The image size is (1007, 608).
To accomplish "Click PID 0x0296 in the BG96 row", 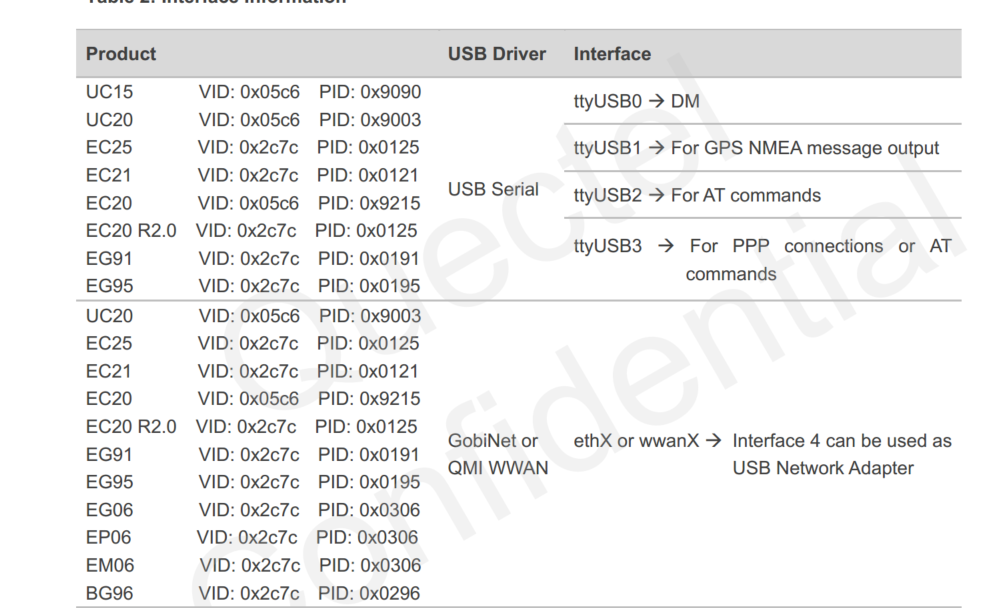I will coord(368,594).
